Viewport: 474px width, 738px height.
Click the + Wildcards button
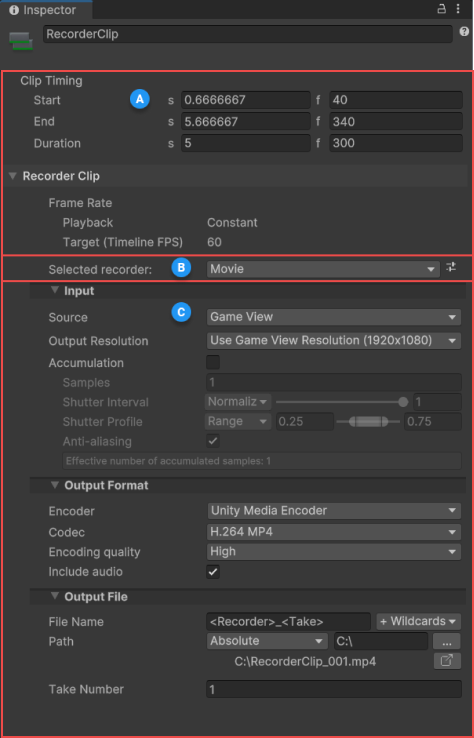pos(418,621)
